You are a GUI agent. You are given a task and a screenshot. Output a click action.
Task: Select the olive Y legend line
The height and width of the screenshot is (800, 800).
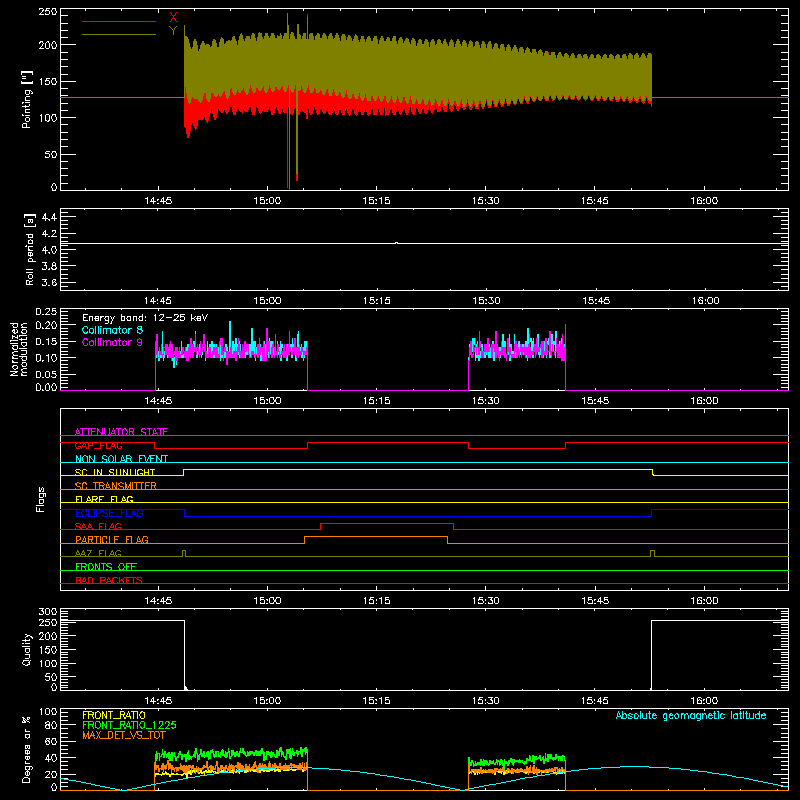[119, 34]
